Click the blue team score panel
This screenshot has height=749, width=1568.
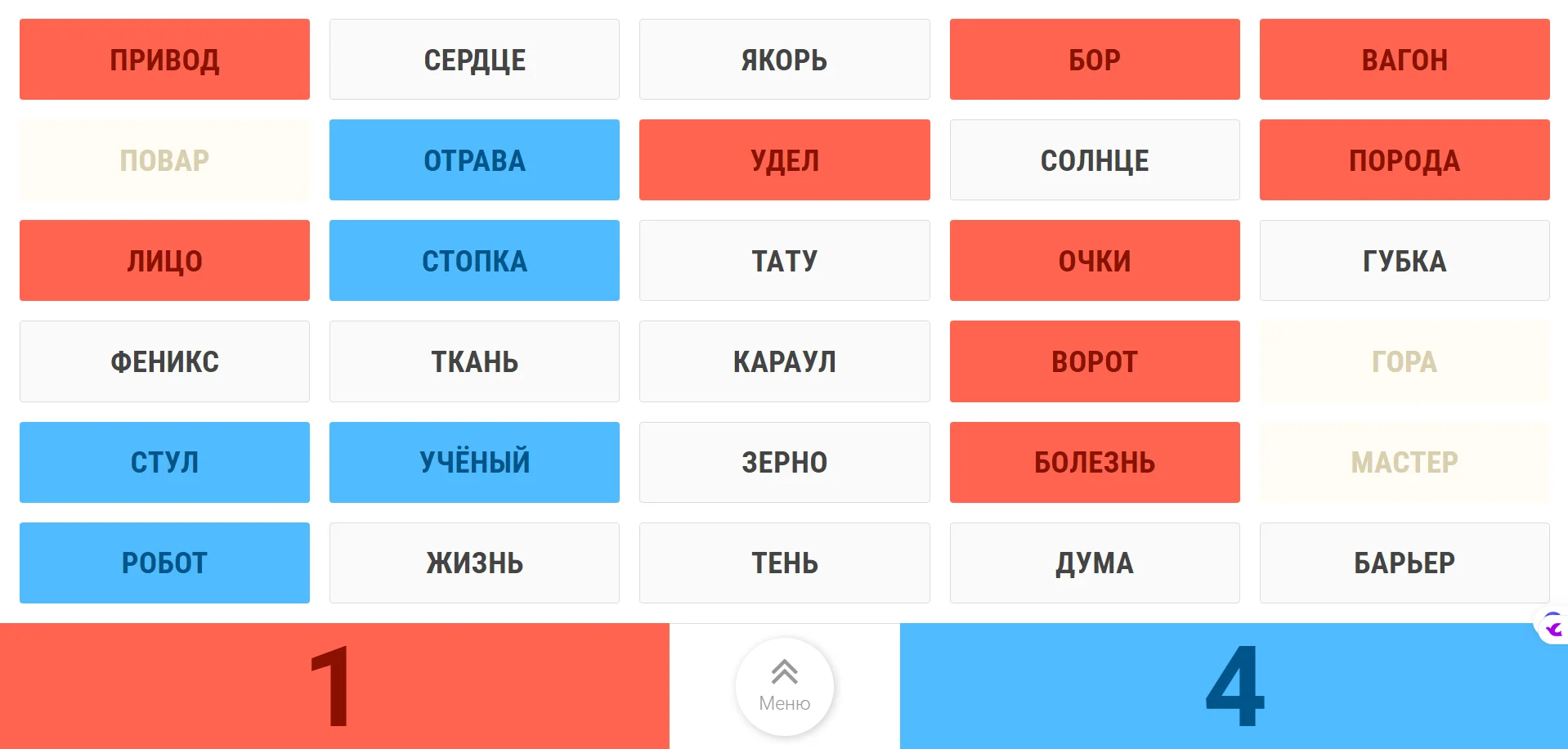click(1234, 686)
